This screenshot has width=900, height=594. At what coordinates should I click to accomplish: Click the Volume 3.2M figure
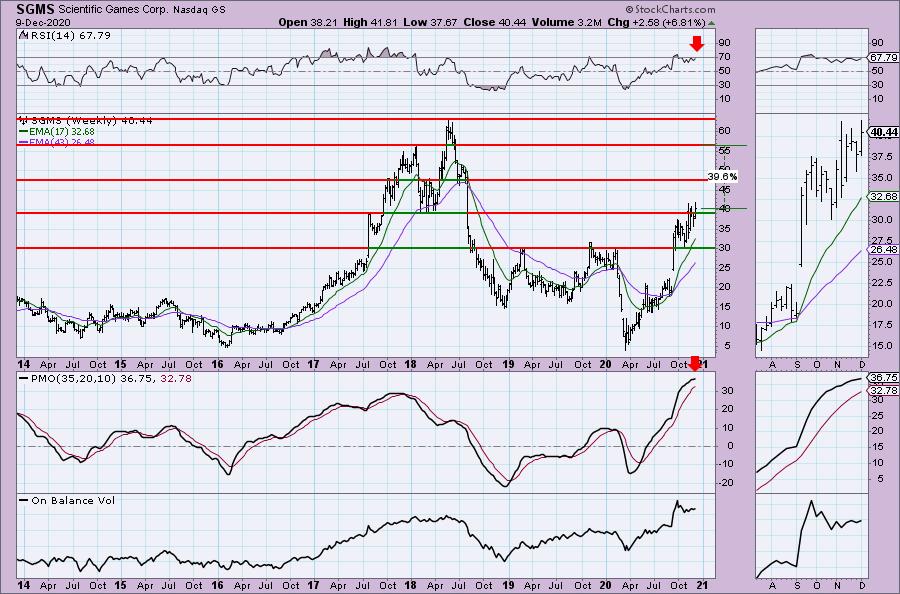(567, 22)
